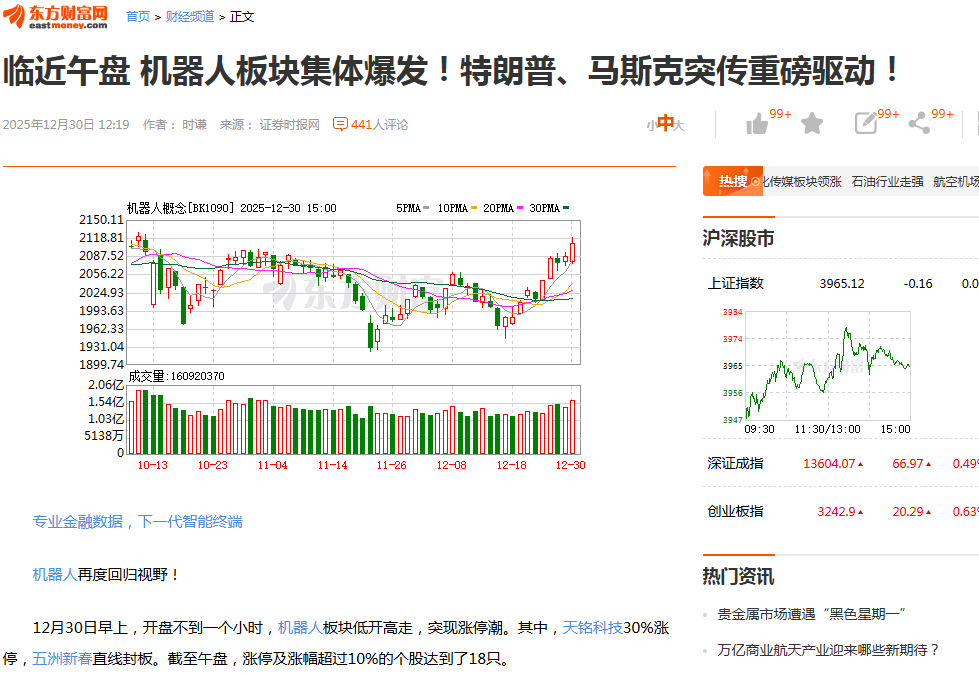Click the 正文 breadcrumb text
This screenshot has height=675, width=979.
point(242,17)
